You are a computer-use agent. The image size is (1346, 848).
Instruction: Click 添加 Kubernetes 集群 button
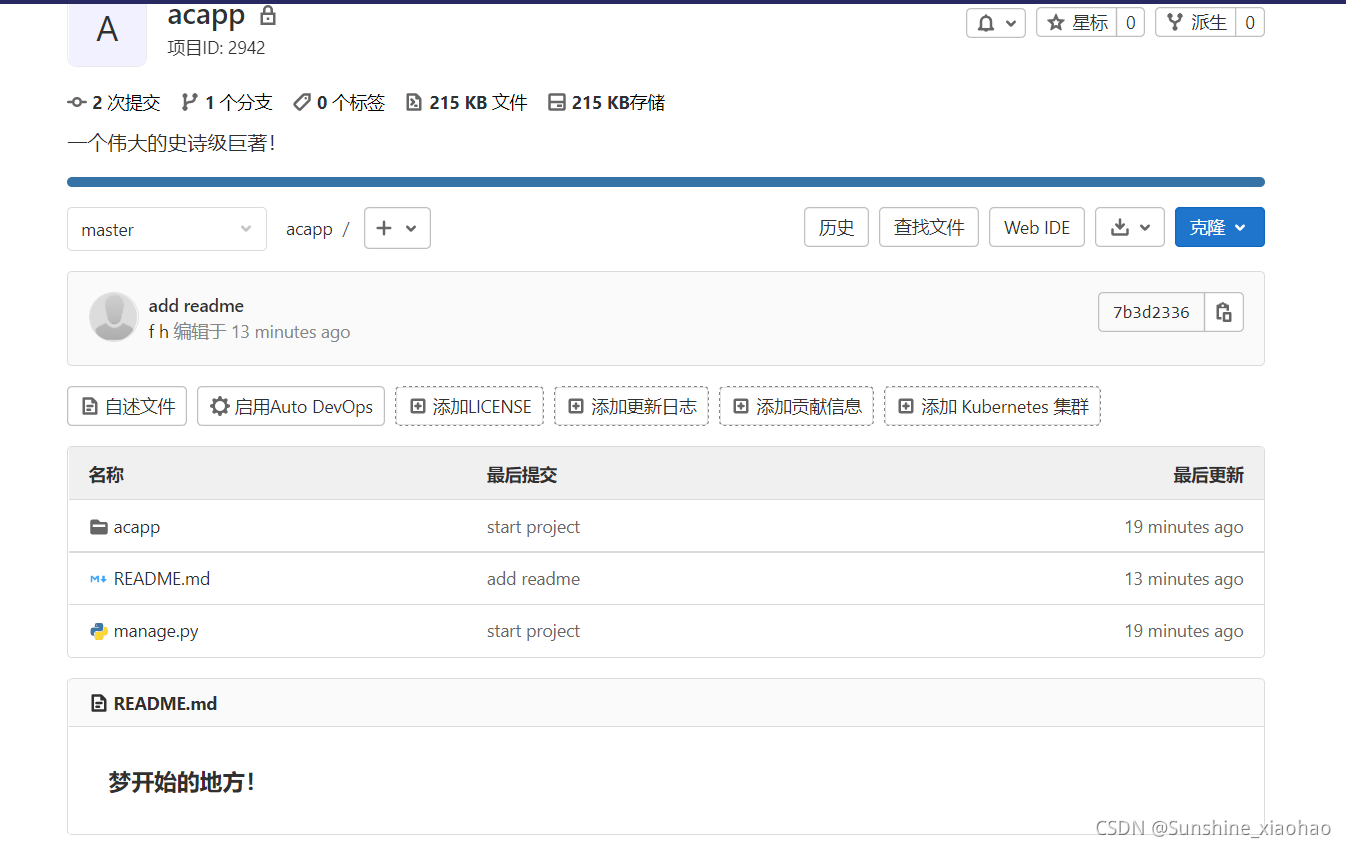point(993,406)
